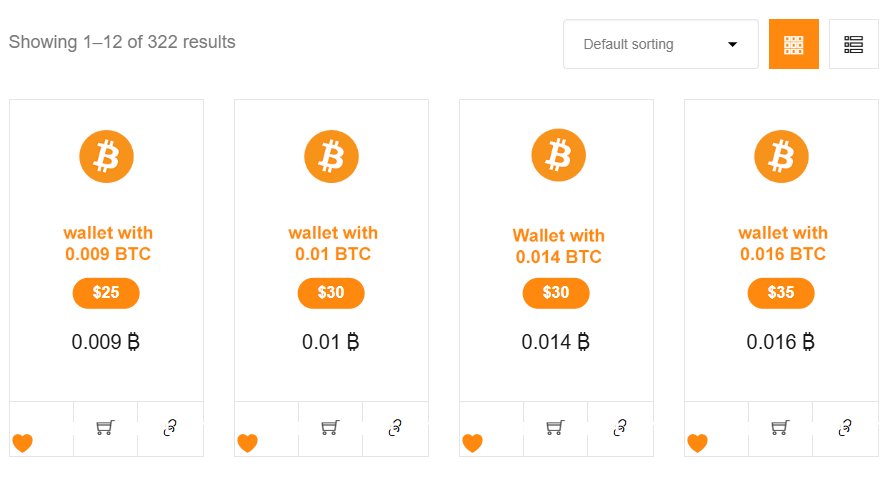Image resolution: width=893 pixels, height=477 pixels.
Task: Open the Default sorting dropdown
Action: (660, 44)
